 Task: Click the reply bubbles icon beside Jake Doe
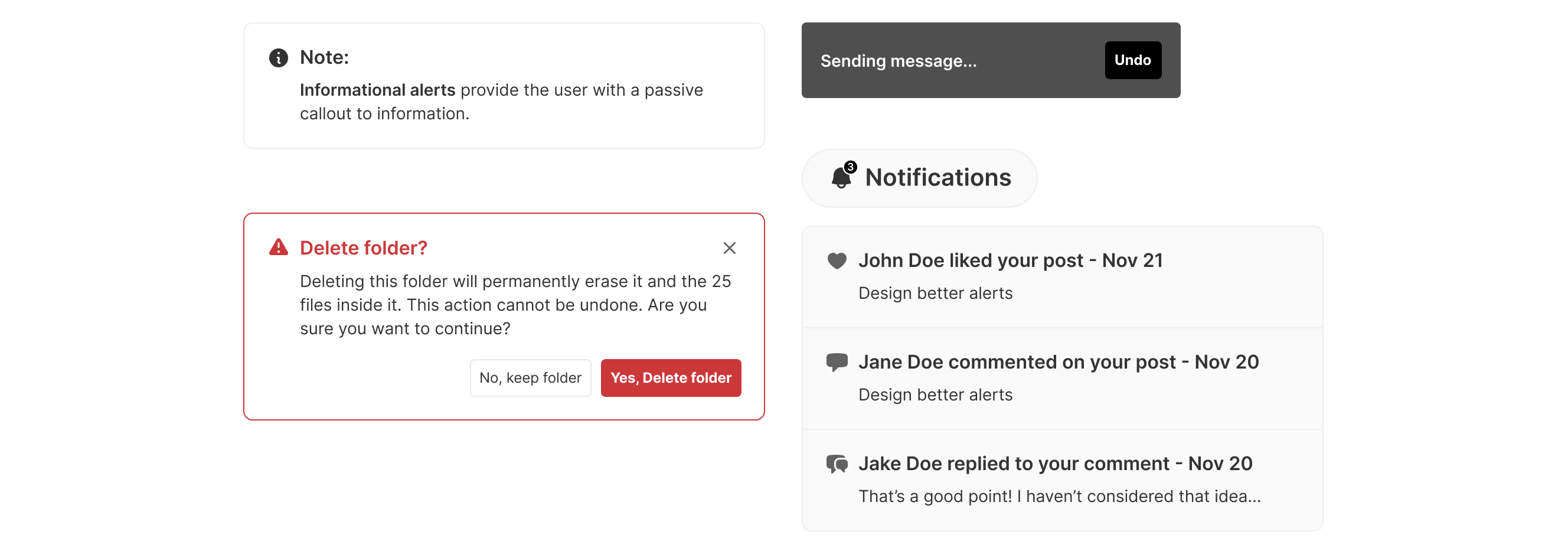tap(837, 464)
